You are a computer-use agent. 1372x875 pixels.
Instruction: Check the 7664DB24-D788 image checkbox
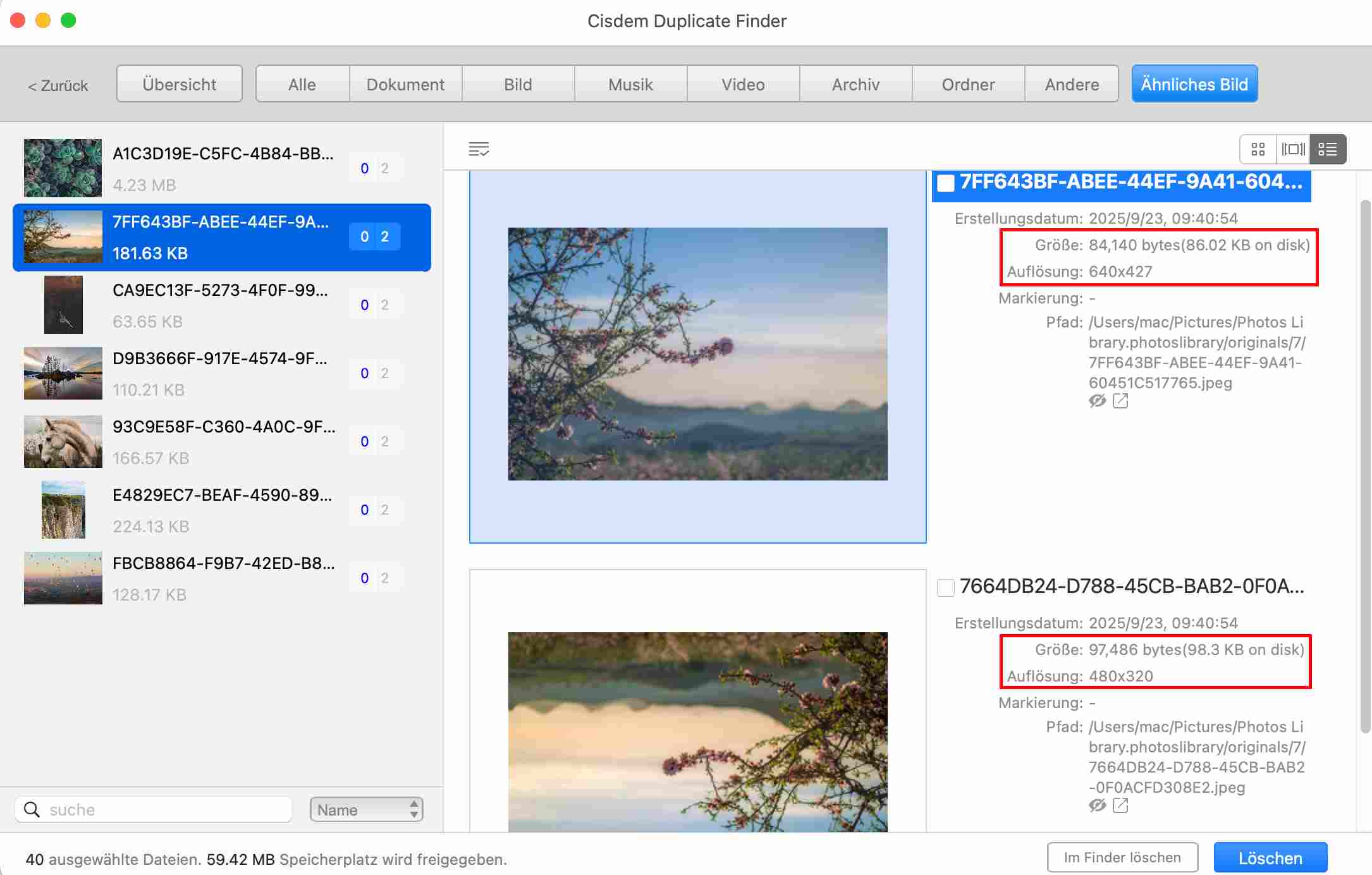tap(946, 587)
